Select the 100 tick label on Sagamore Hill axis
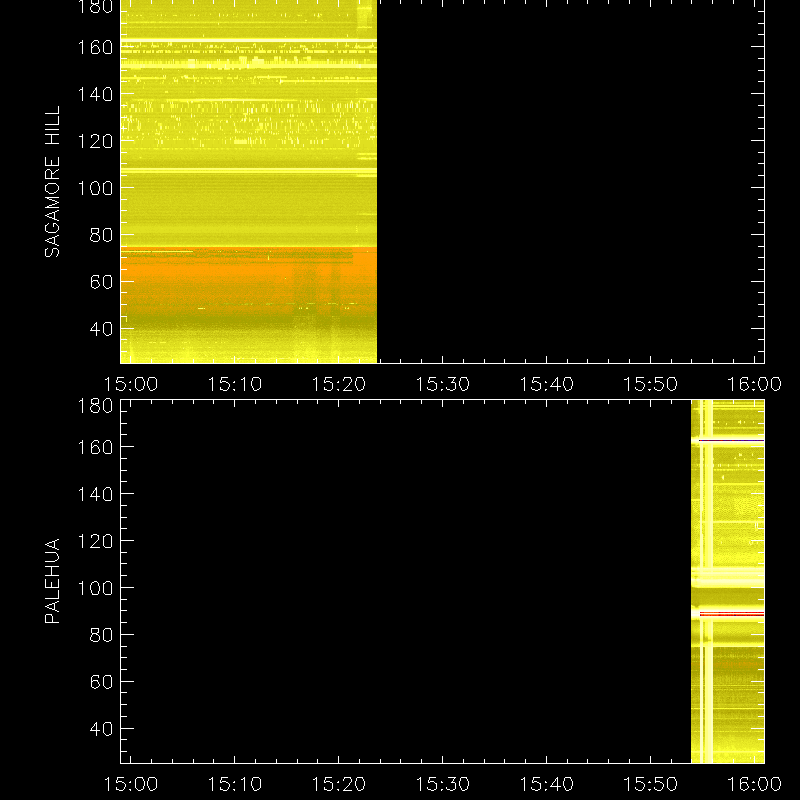 coord(95,188)
